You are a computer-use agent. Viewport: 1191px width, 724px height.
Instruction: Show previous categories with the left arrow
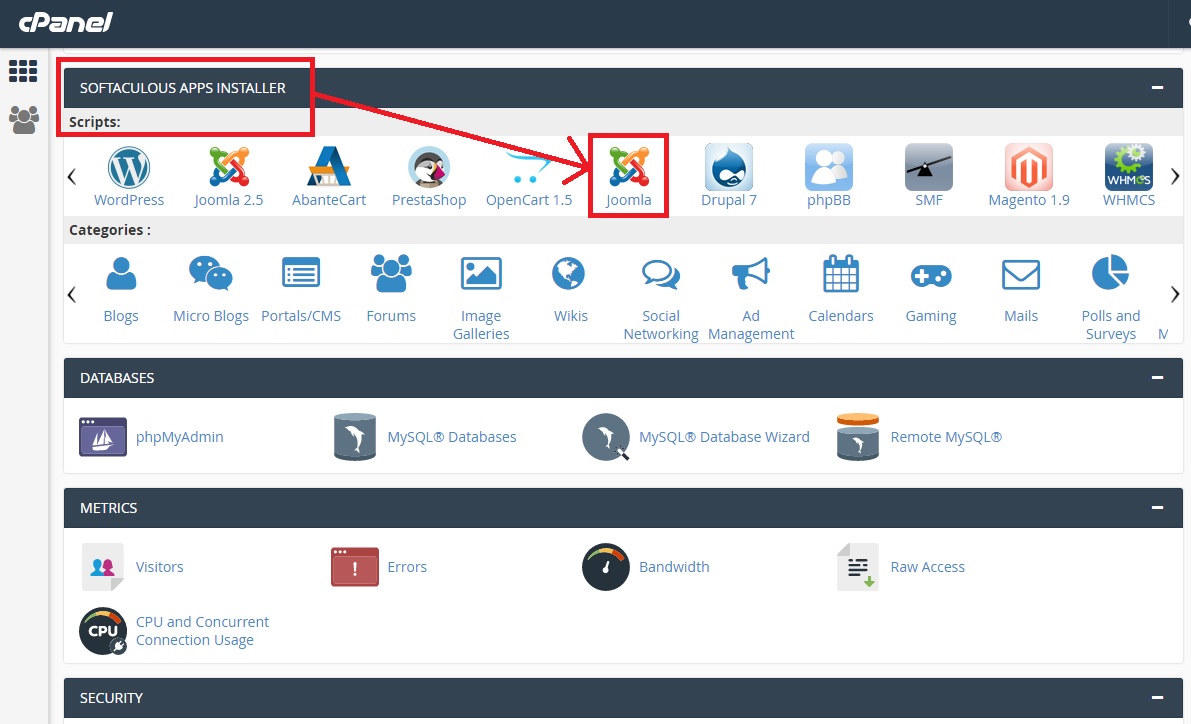tap(72, 294)
